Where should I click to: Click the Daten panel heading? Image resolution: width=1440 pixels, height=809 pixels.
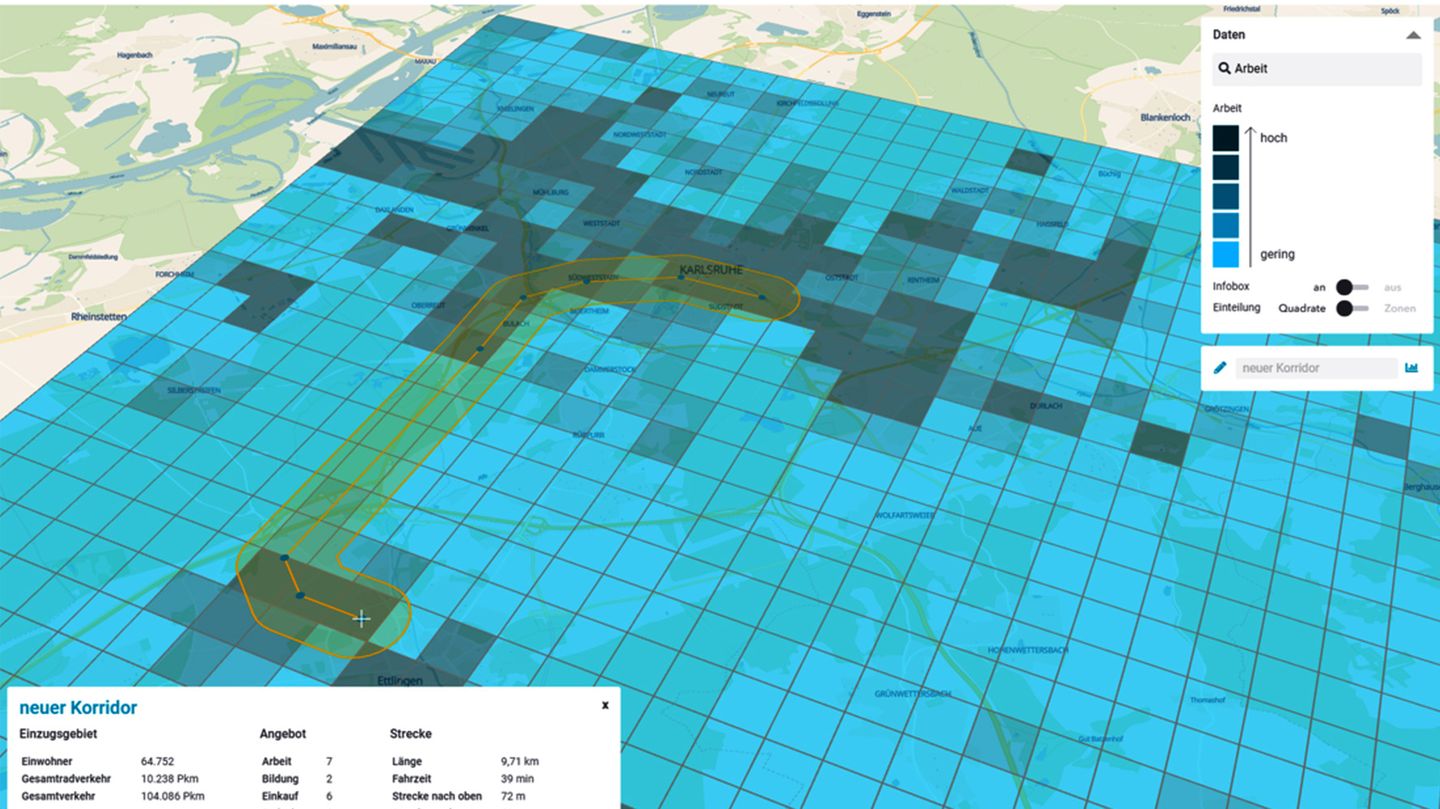1229,35
